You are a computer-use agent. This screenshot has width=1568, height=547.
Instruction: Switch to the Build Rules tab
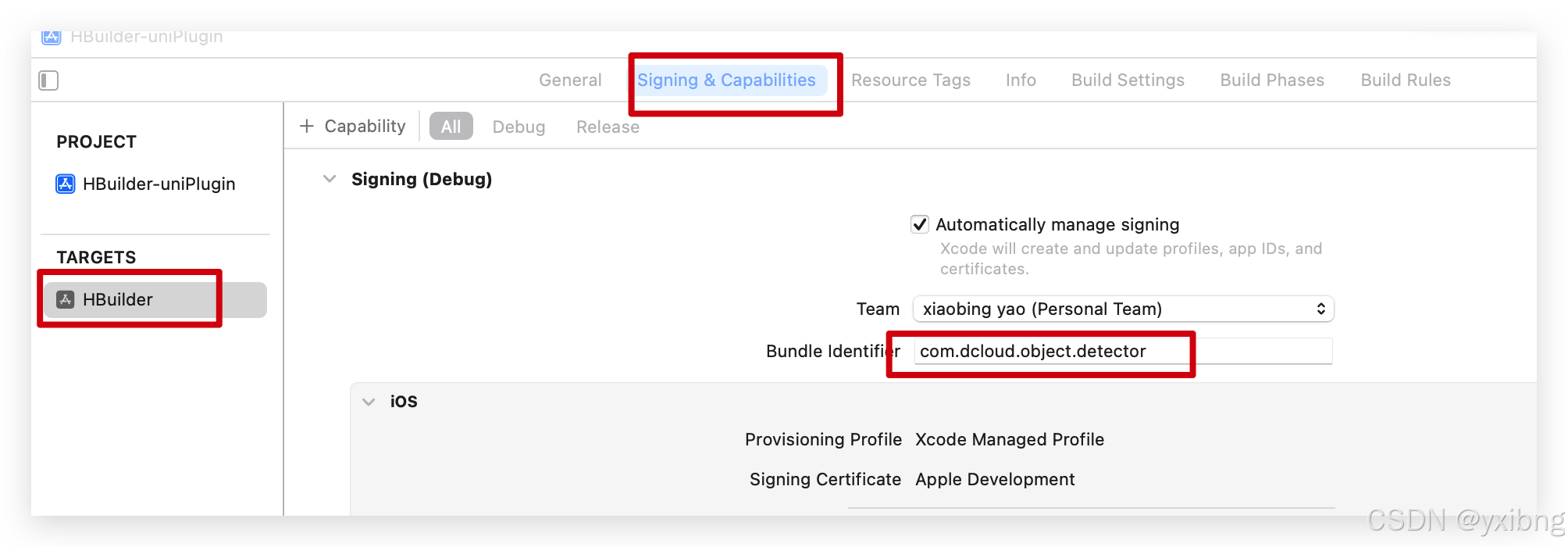pyautogui.click(x=1406, y=80)
